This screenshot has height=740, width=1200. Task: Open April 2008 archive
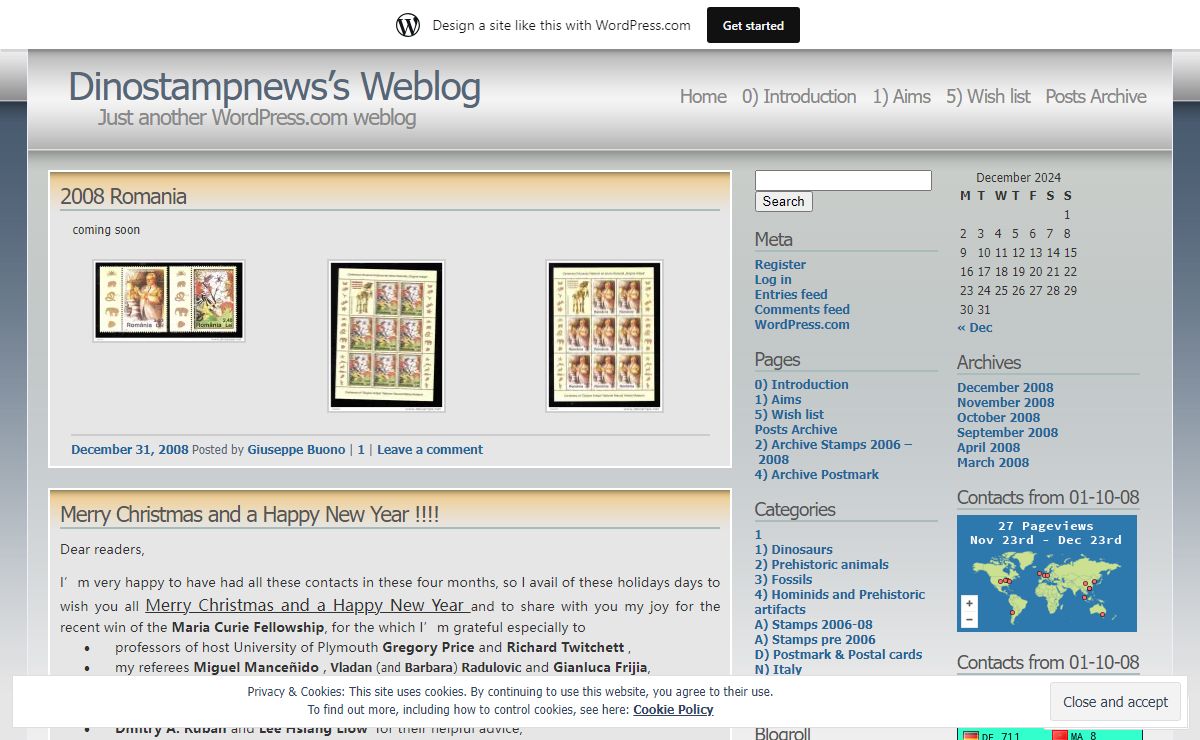(988, 448)
